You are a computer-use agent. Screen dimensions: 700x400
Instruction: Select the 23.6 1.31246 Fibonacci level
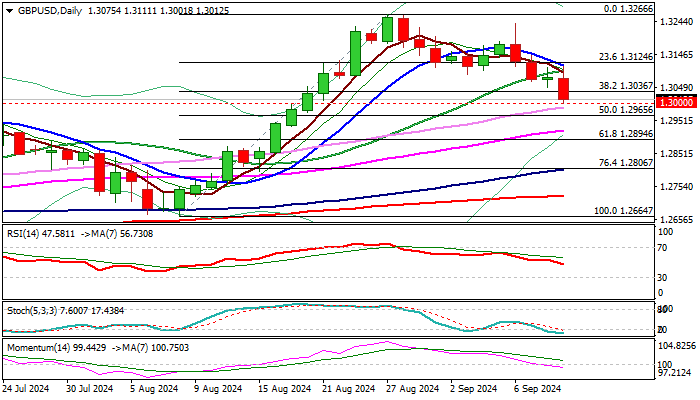pos(626,57)
